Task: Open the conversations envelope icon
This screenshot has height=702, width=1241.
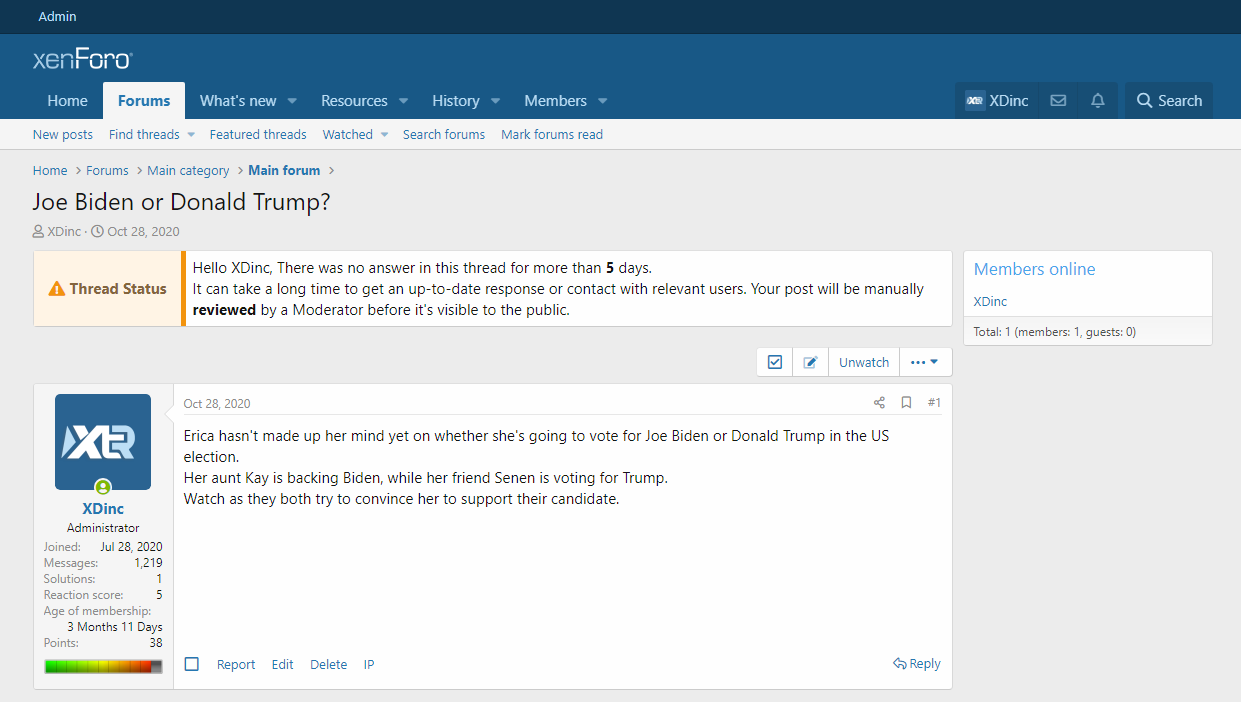Action: 1057,101
